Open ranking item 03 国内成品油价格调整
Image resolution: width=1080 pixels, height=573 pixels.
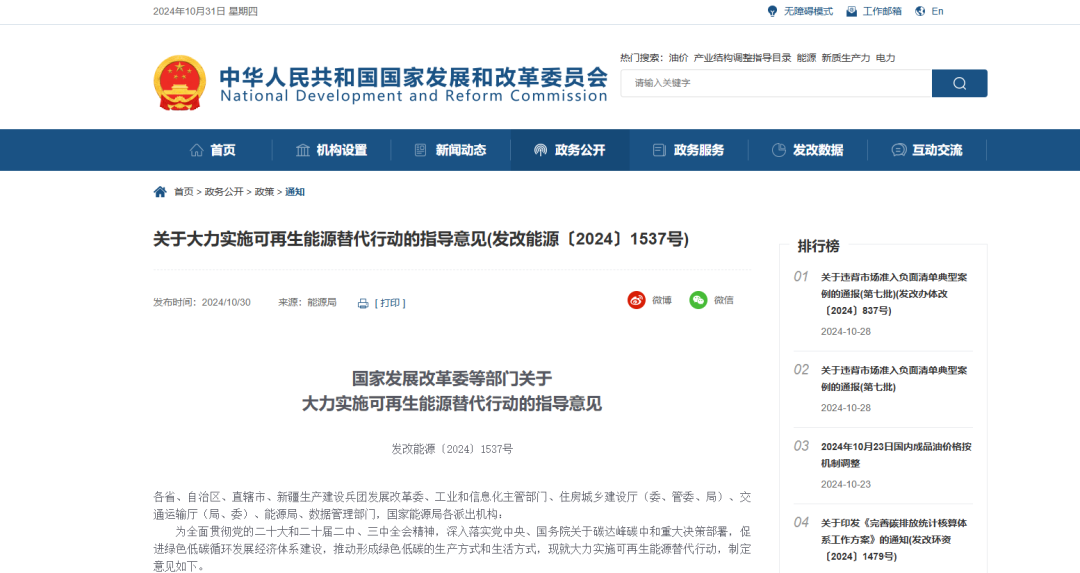(896, 455)
